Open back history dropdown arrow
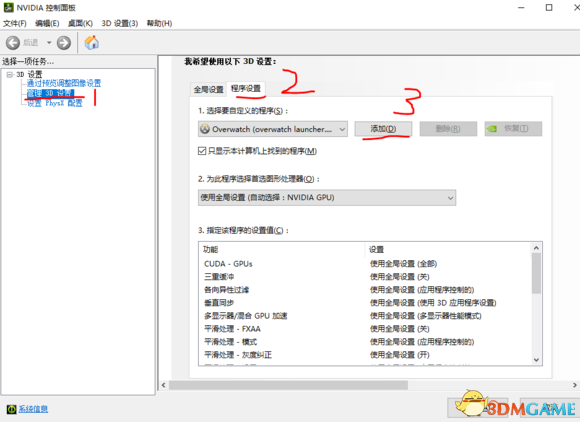 (49, 43)
